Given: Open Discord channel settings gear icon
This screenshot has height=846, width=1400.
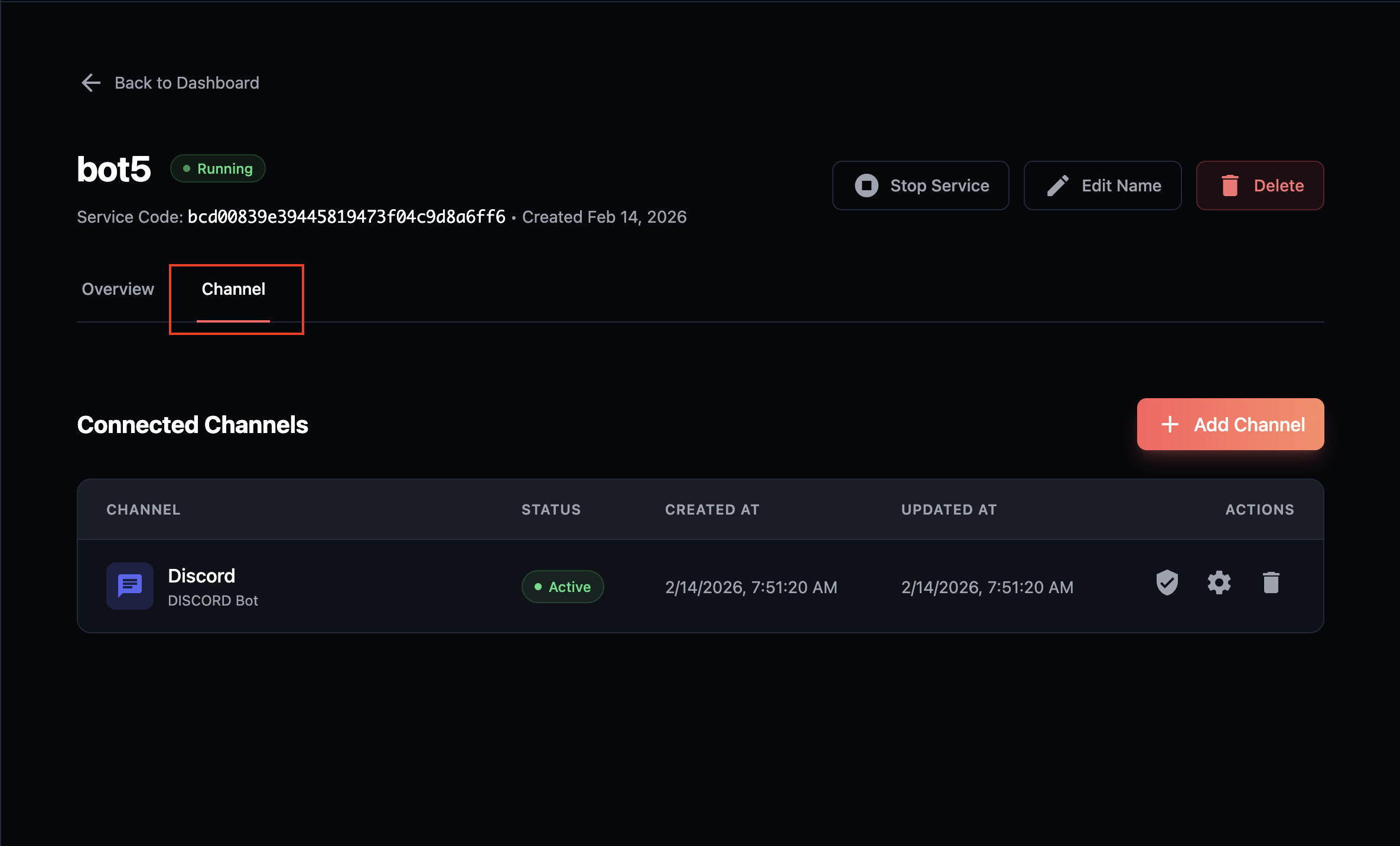Looking at the screenshot, I should coord(1219,583).
